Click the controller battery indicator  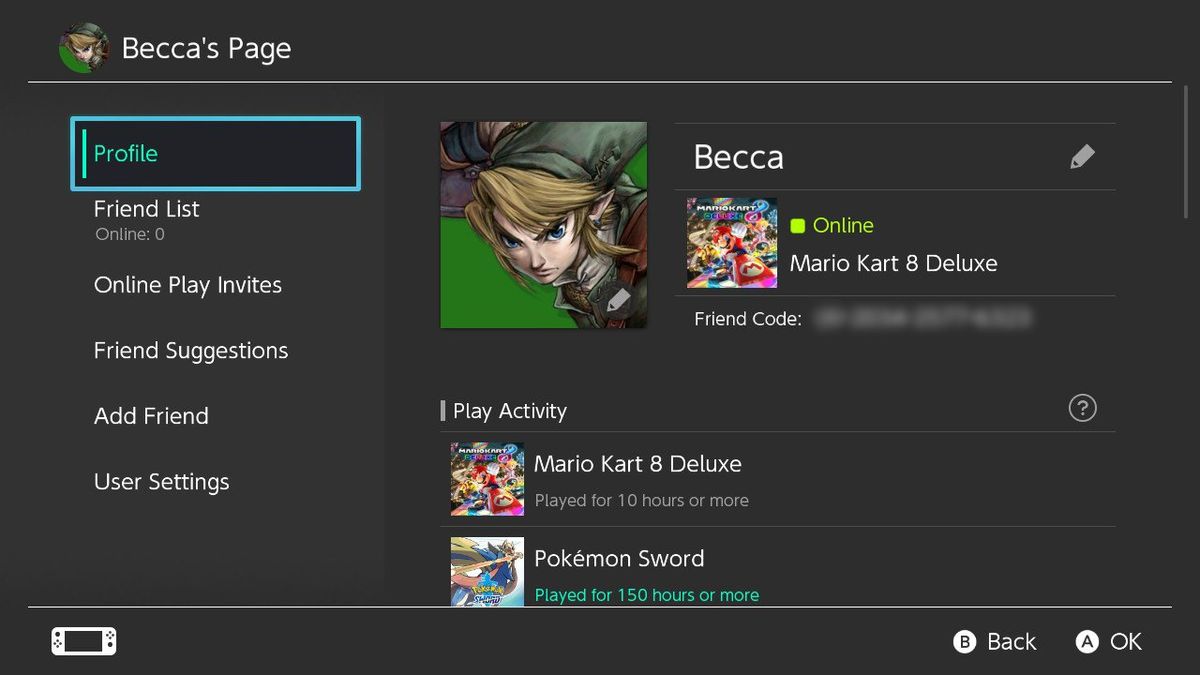tap(83, 641)
